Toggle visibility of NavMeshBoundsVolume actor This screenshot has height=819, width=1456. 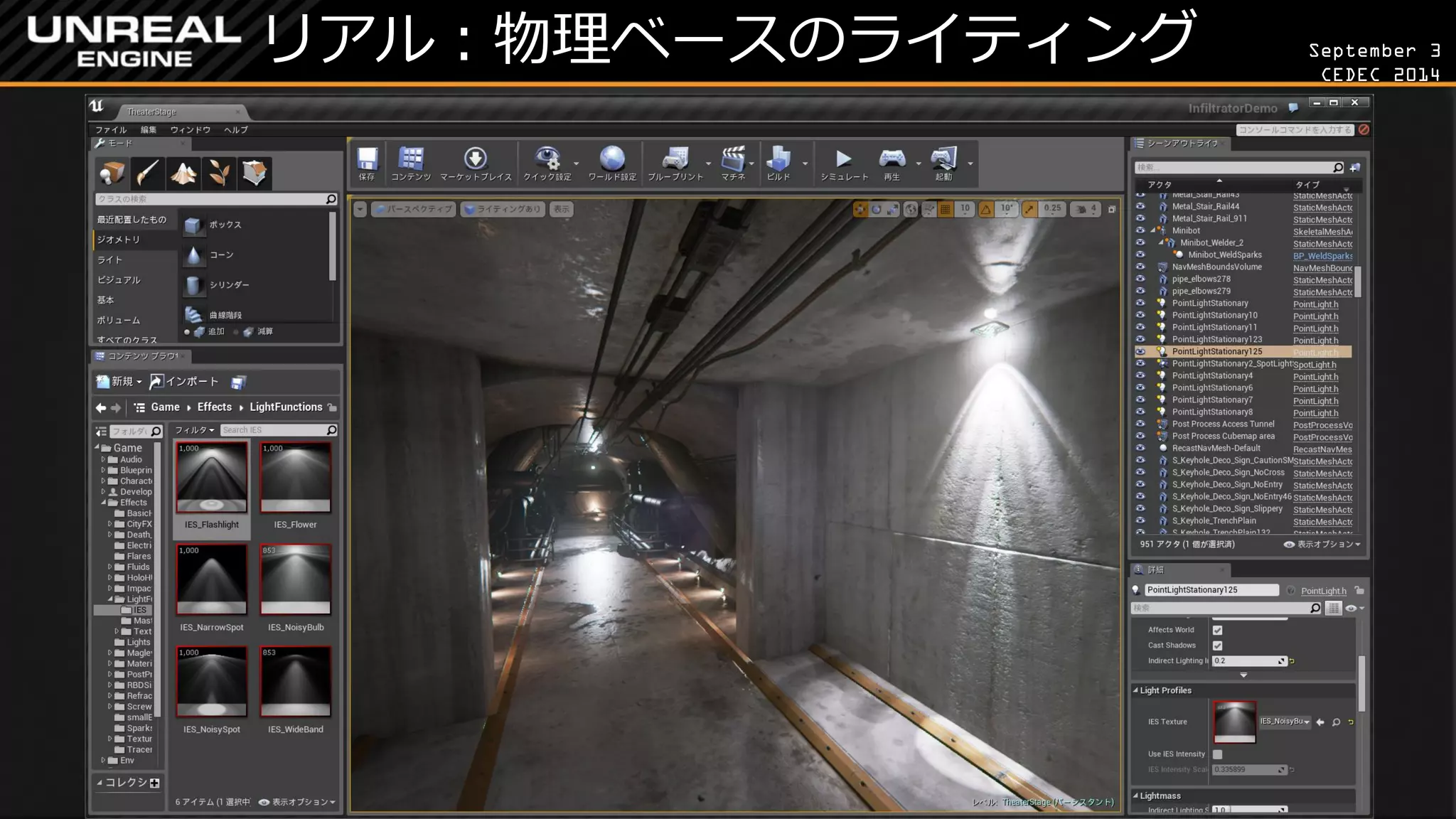(1140, 267)
